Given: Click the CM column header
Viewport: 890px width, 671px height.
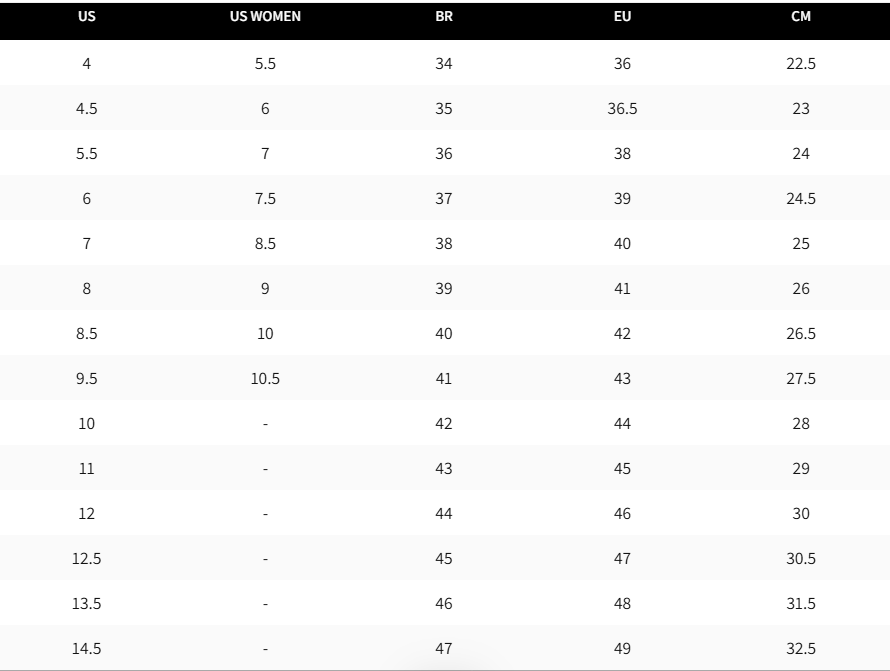Looking at the screenshot, I should point(801,16).
